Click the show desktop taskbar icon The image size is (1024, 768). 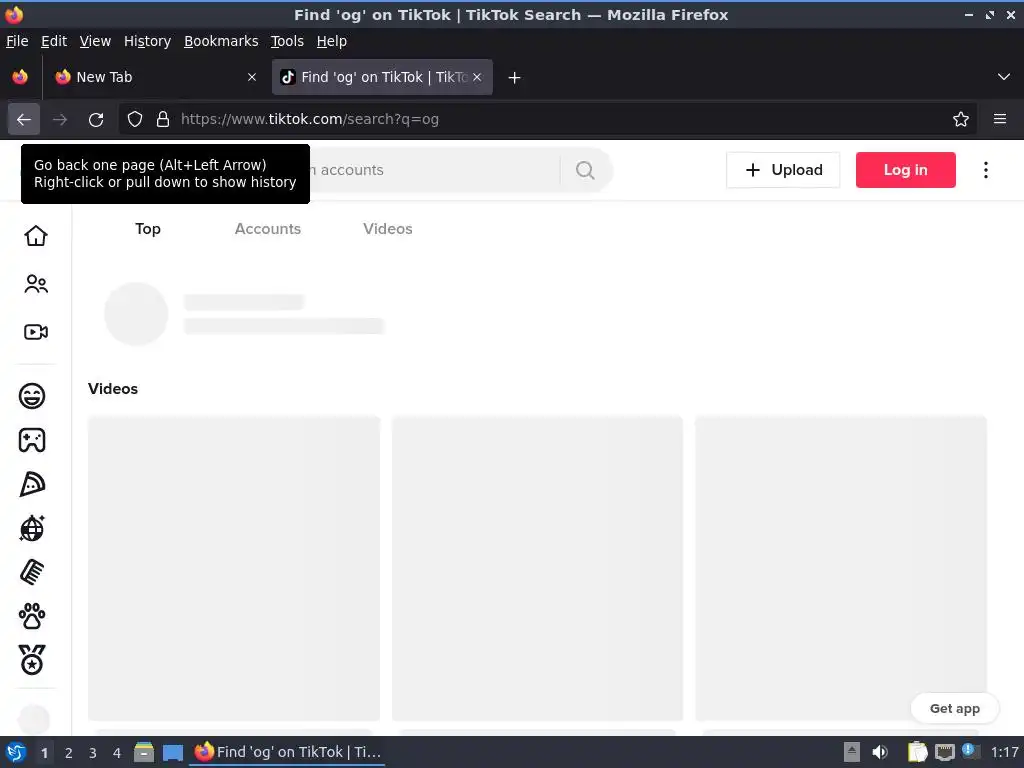click(x=172, y=753)
